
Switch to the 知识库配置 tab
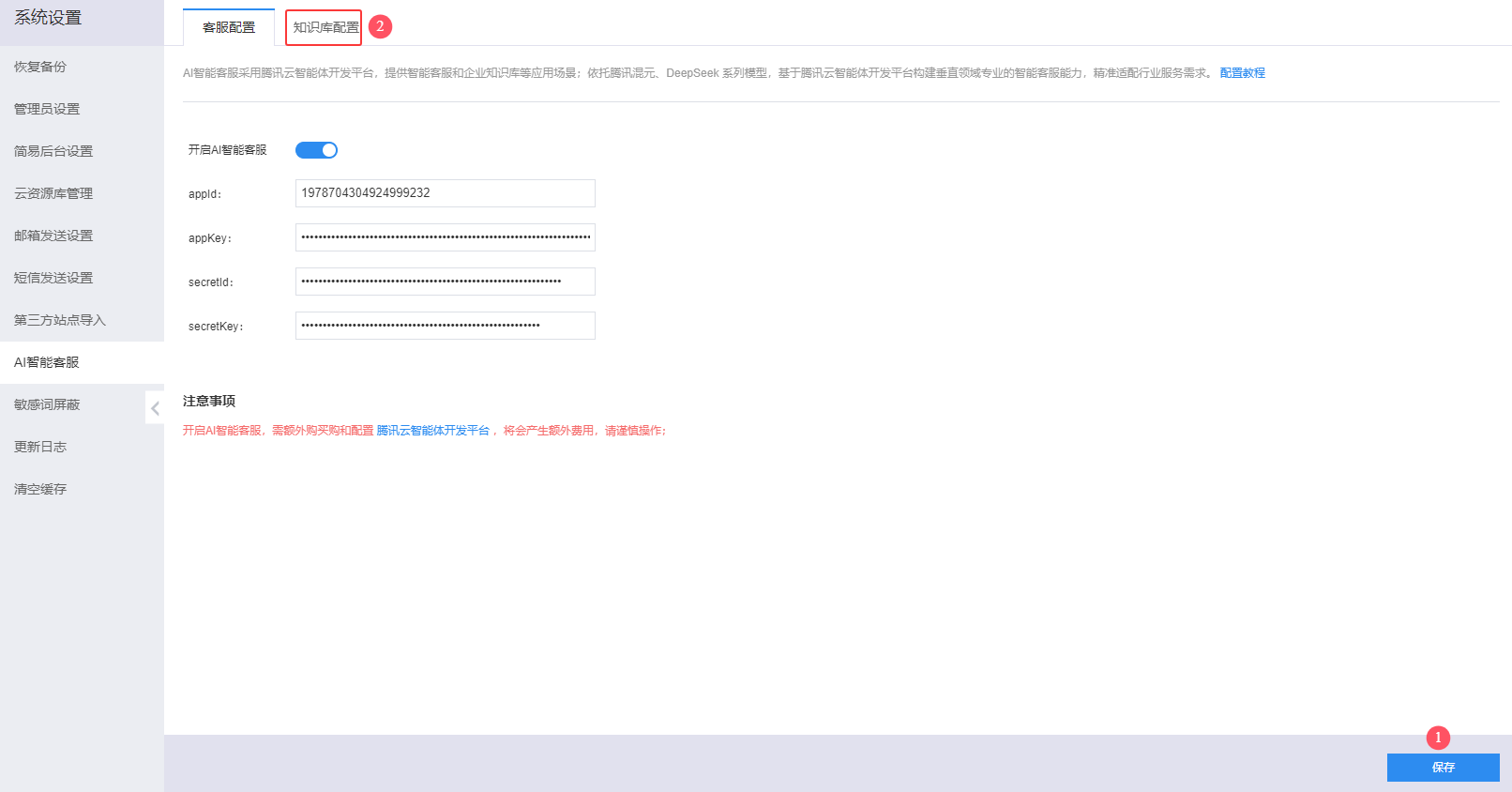325,27
